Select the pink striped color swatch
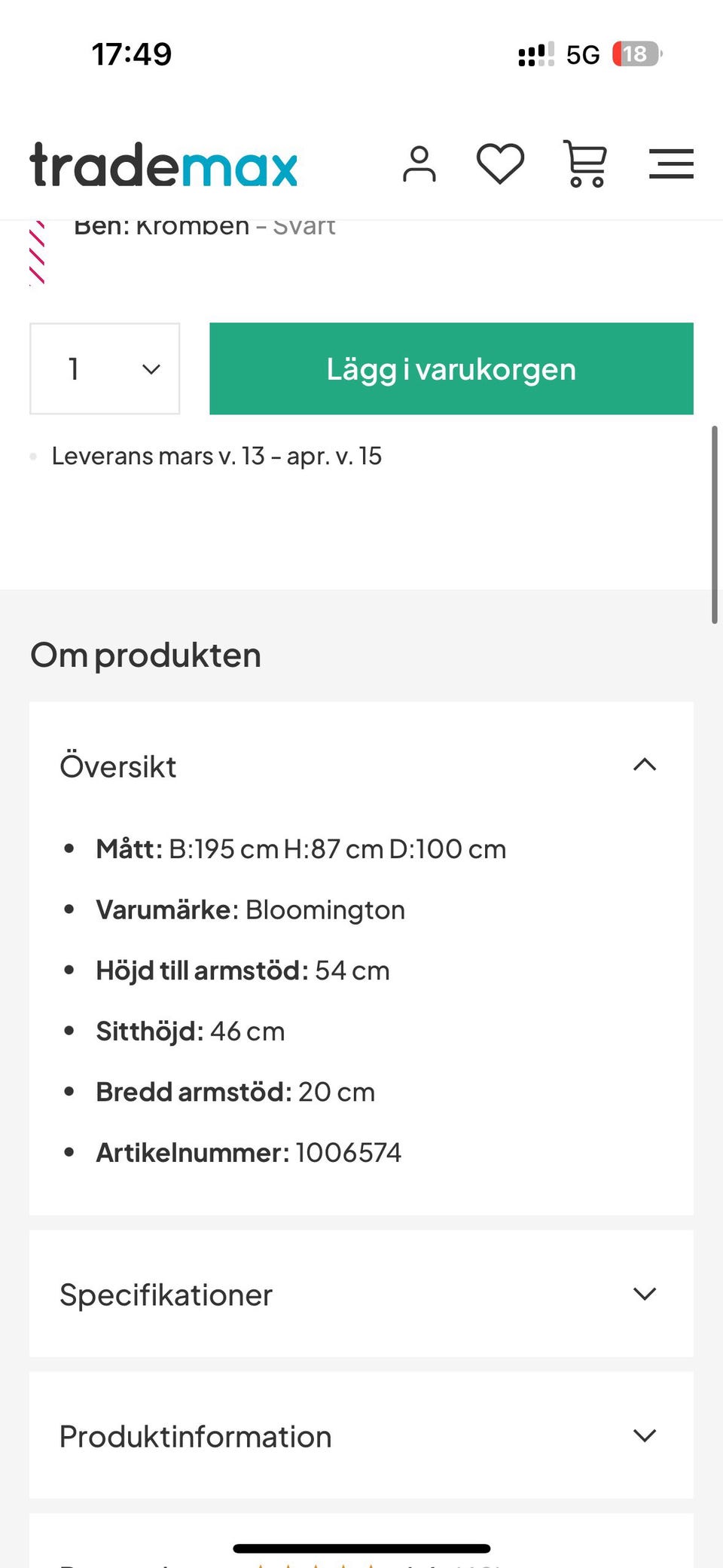 click(37, 253)
